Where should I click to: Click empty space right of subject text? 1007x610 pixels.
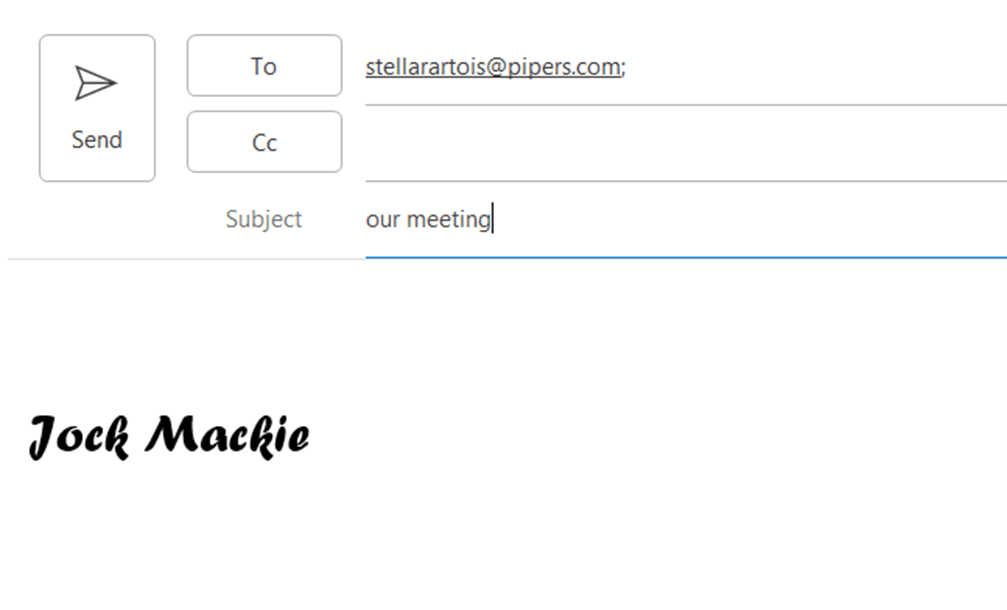click(745, 220)
